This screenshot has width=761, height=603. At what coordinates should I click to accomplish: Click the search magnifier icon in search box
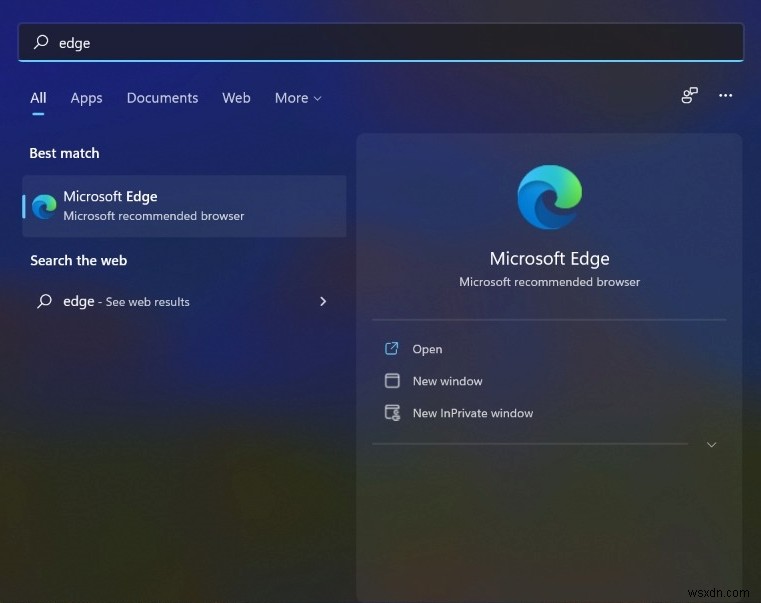tap(41, 42)
